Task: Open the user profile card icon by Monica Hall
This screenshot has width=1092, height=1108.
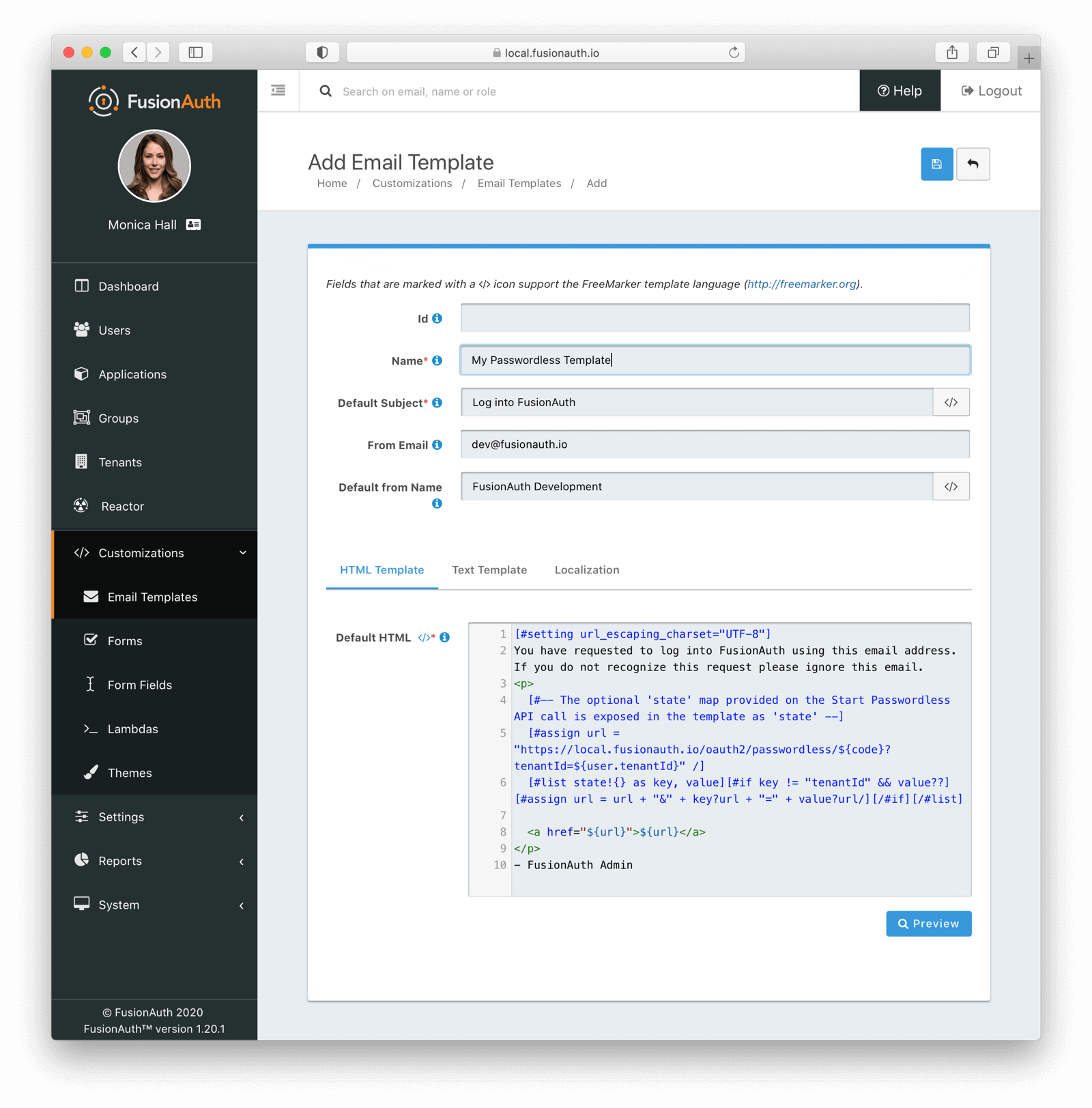Action: 194,225
